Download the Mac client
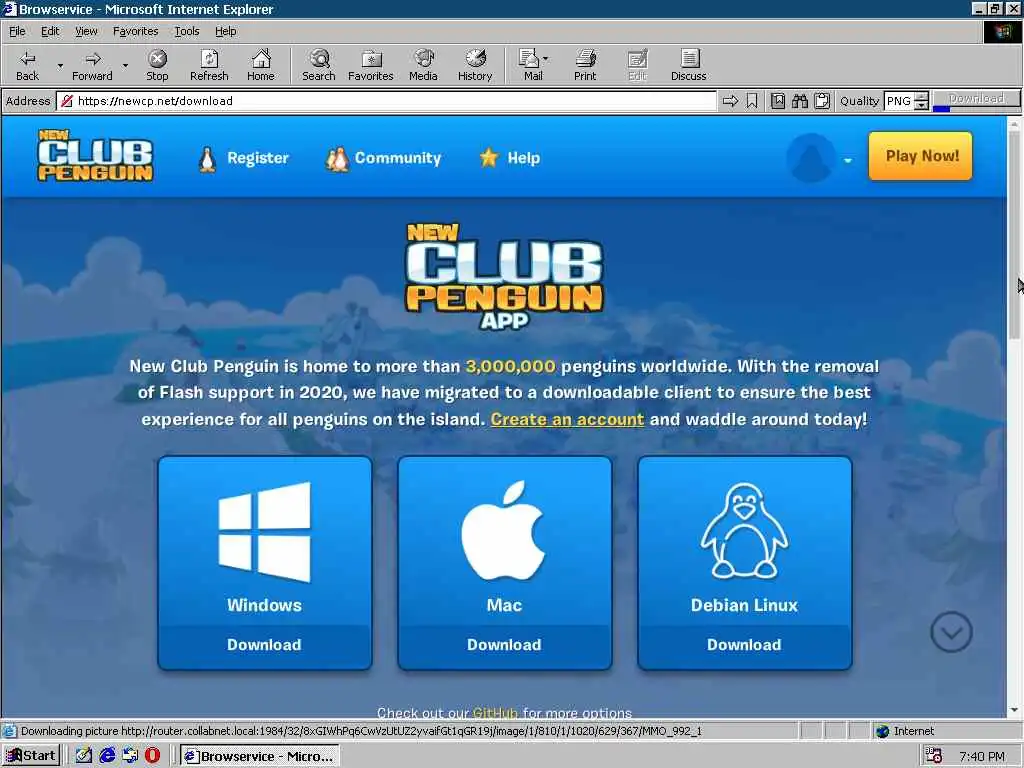Screen dimensions: 1024x768 (504, 645)
